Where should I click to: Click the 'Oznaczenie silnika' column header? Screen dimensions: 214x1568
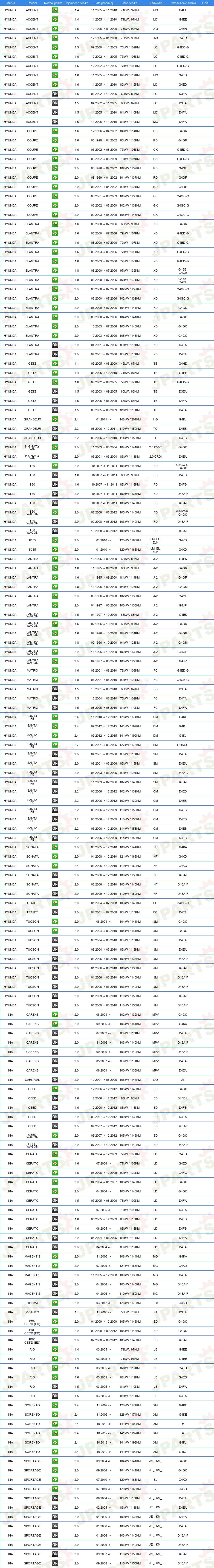(x=183, y=3)
